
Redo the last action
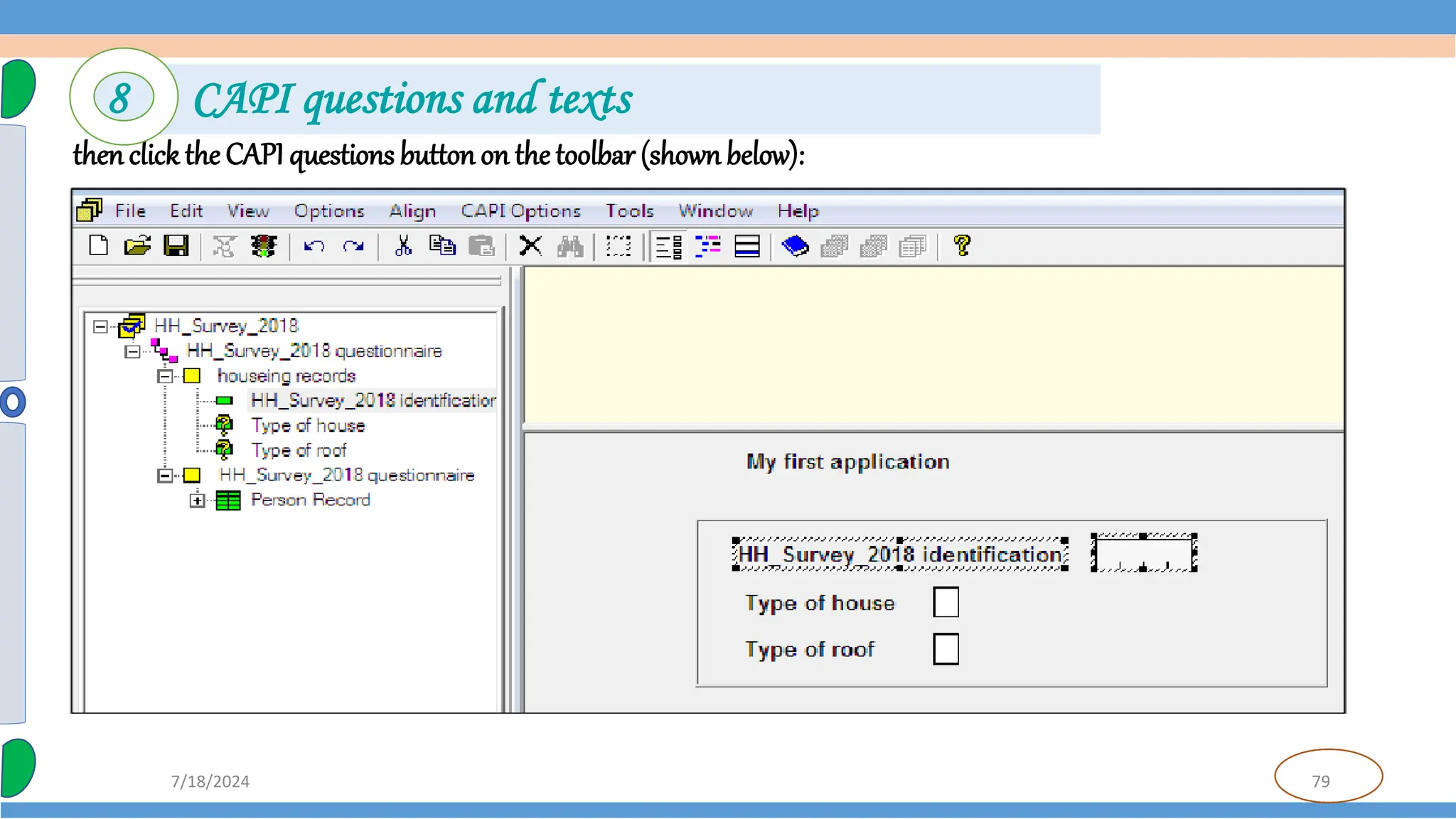[x=353, y=246]
